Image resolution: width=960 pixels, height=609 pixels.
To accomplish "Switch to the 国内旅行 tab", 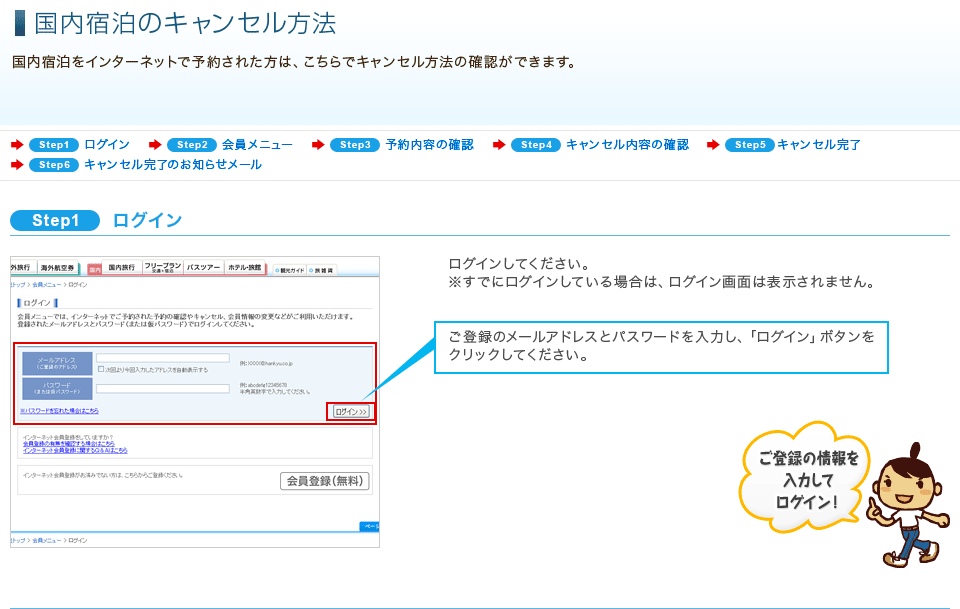I will click(x=121, y=266).
